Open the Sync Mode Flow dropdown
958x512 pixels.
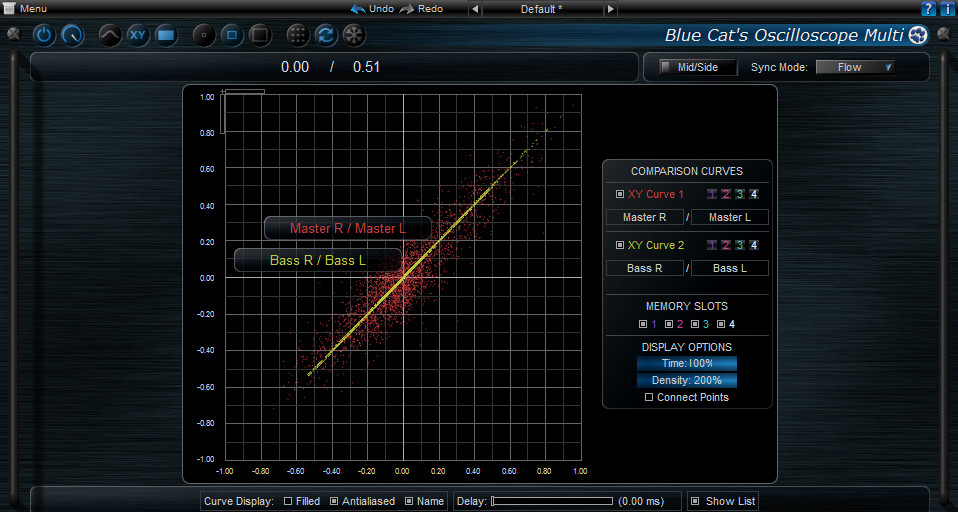pyautogui.click(x=855, y=67)
